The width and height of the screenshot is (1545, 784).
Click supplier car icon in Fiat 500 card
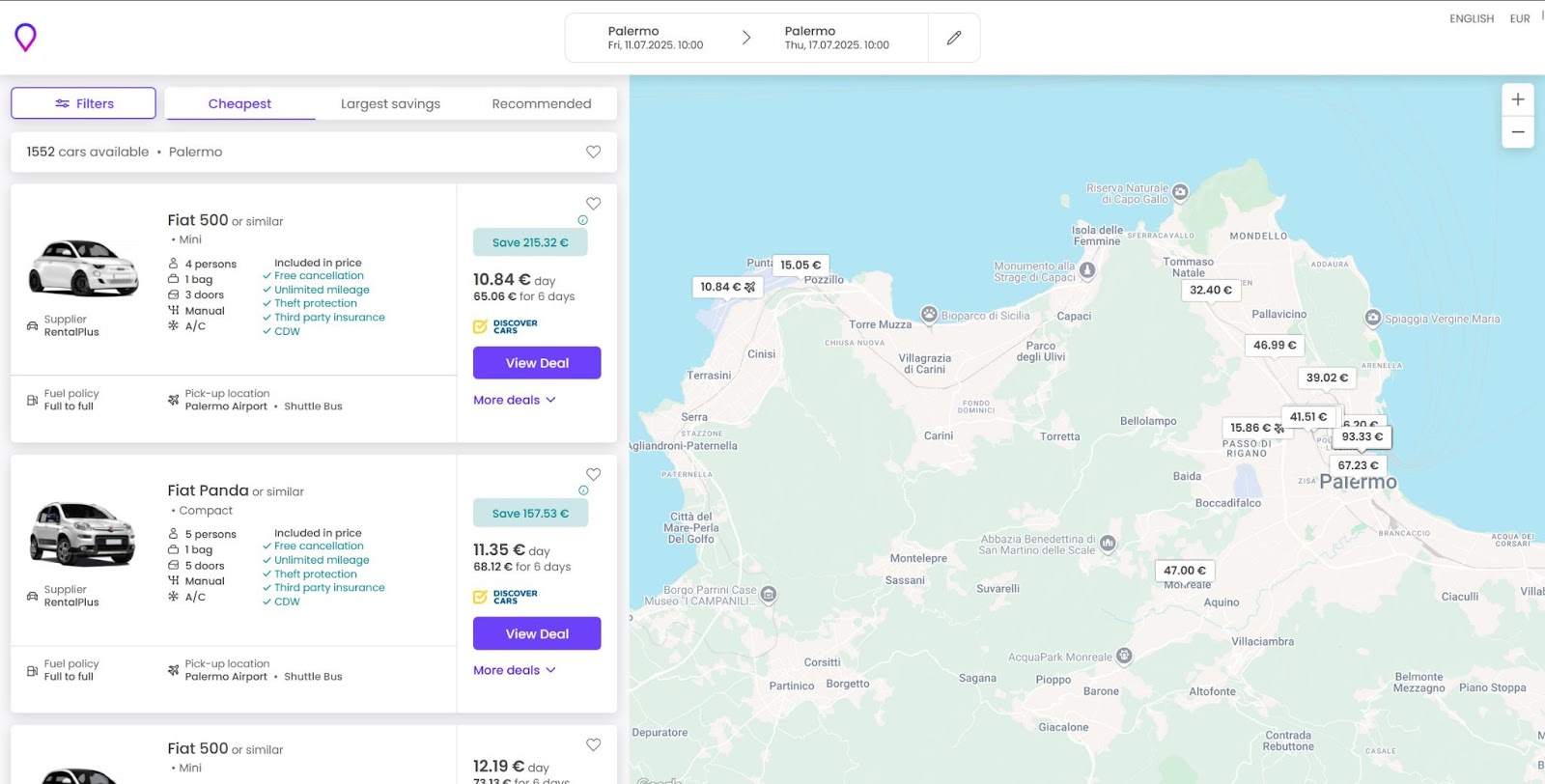pyautogui.click(x=32, y=326)
